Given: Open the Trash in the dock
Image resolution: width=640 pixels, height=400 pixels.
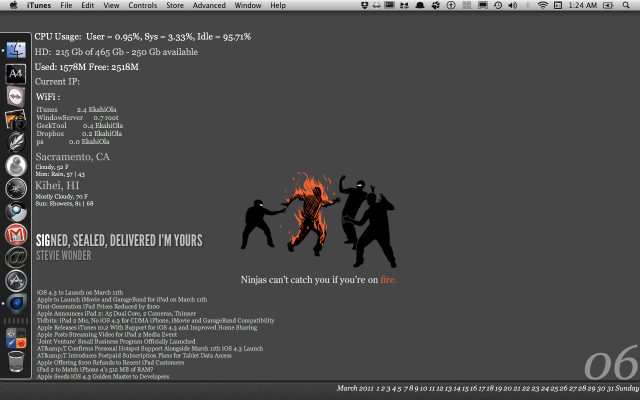Looking at the screenshot, I should pos(16,362).
